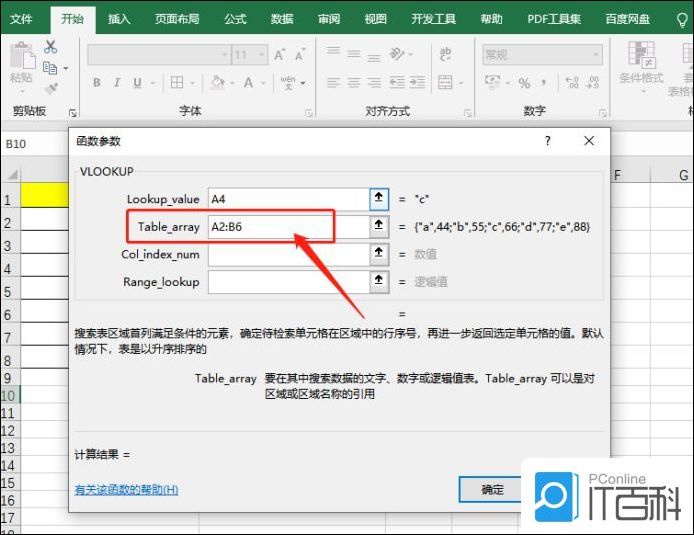
Task: Select column header G
Action: (683, 175)
